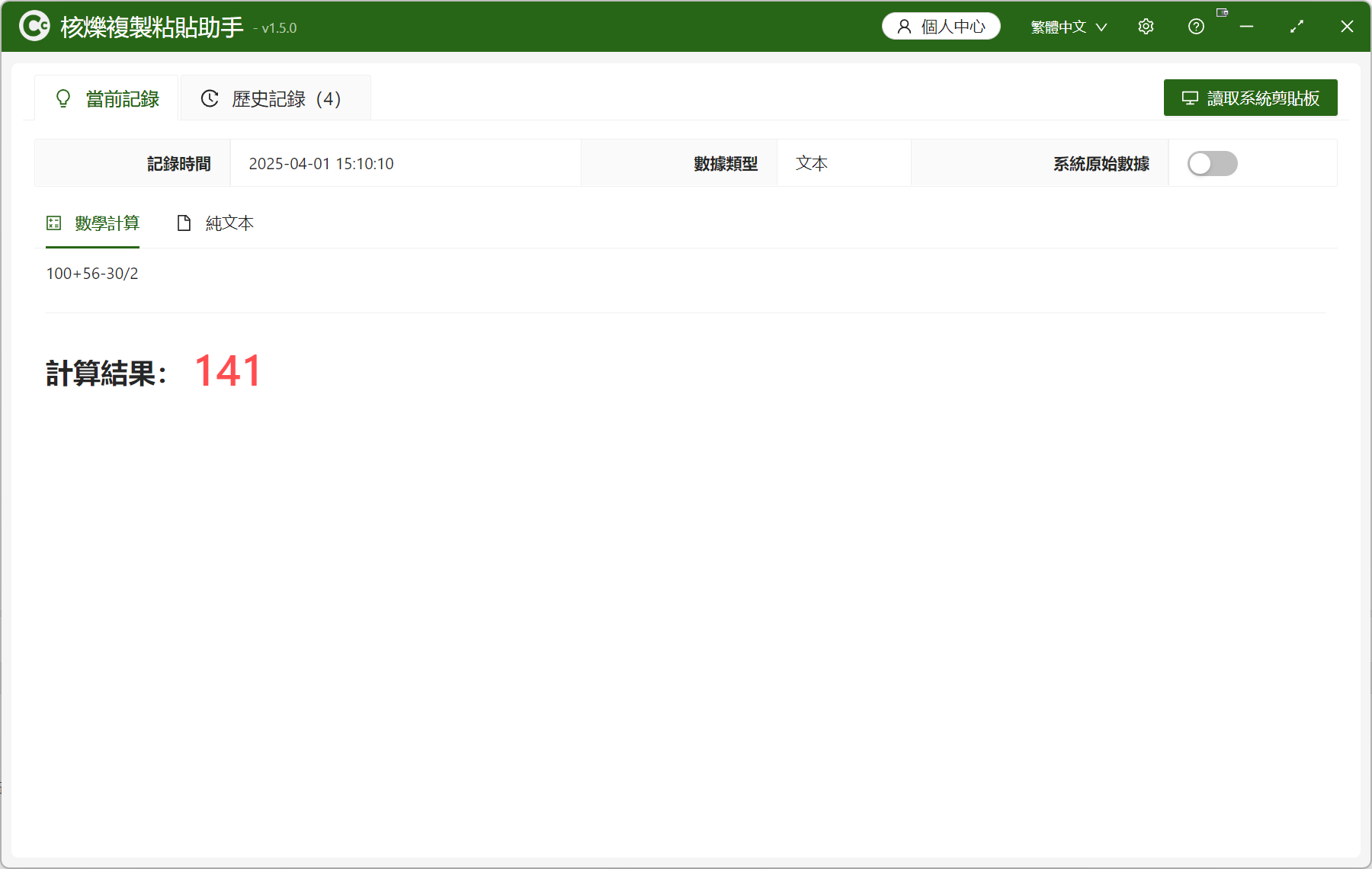
Task: Maximize the window with expand arrows icon
Action: [1297, 27]
